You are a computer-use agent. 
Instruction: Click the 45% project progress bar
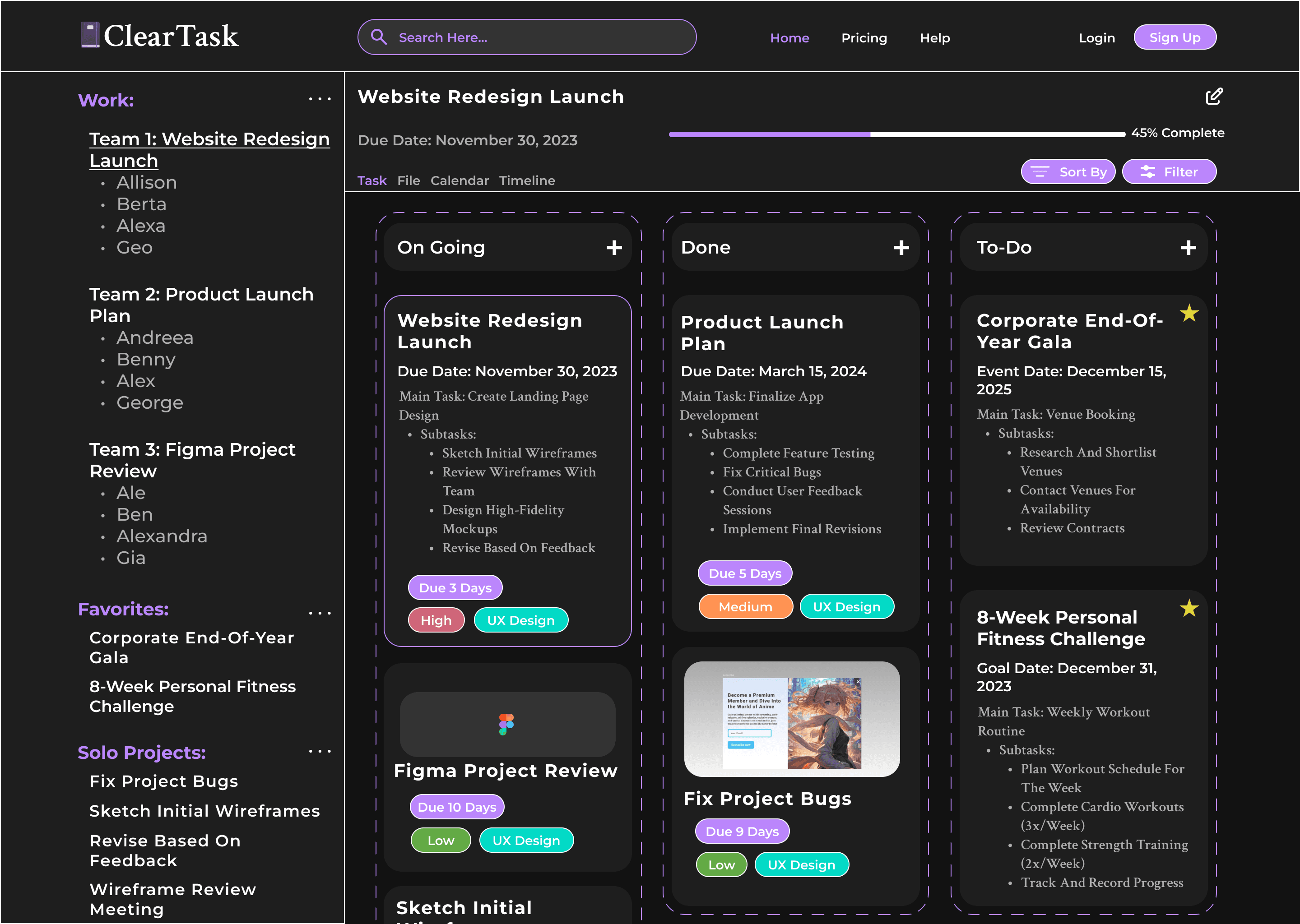point(896,134)
